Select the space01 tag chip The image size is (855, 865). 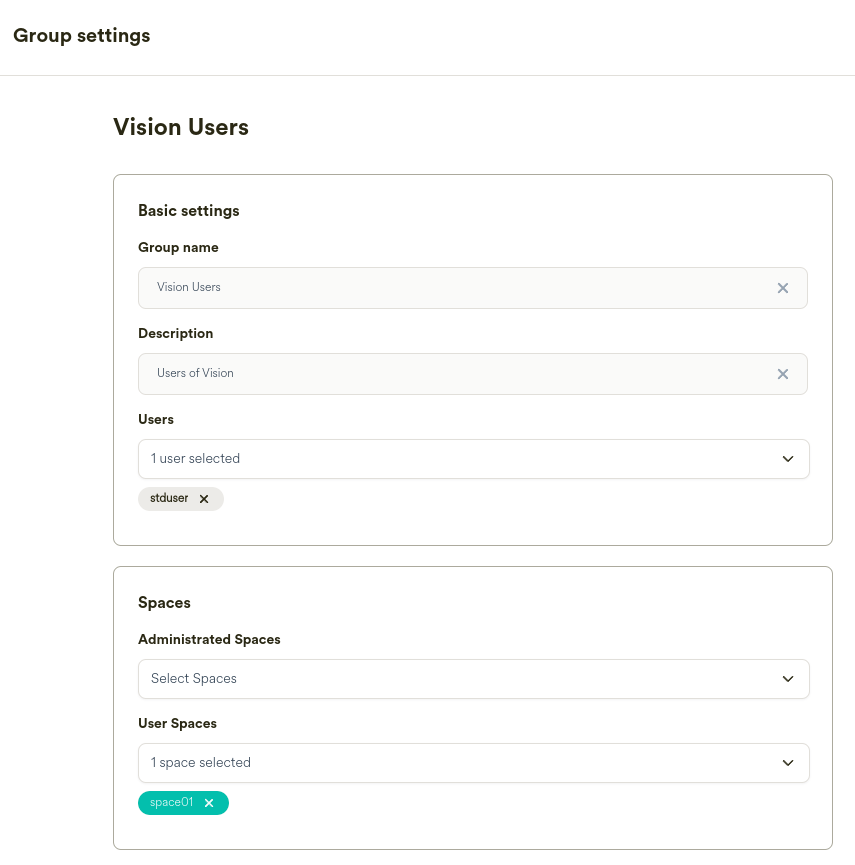[x=172, y=802]
